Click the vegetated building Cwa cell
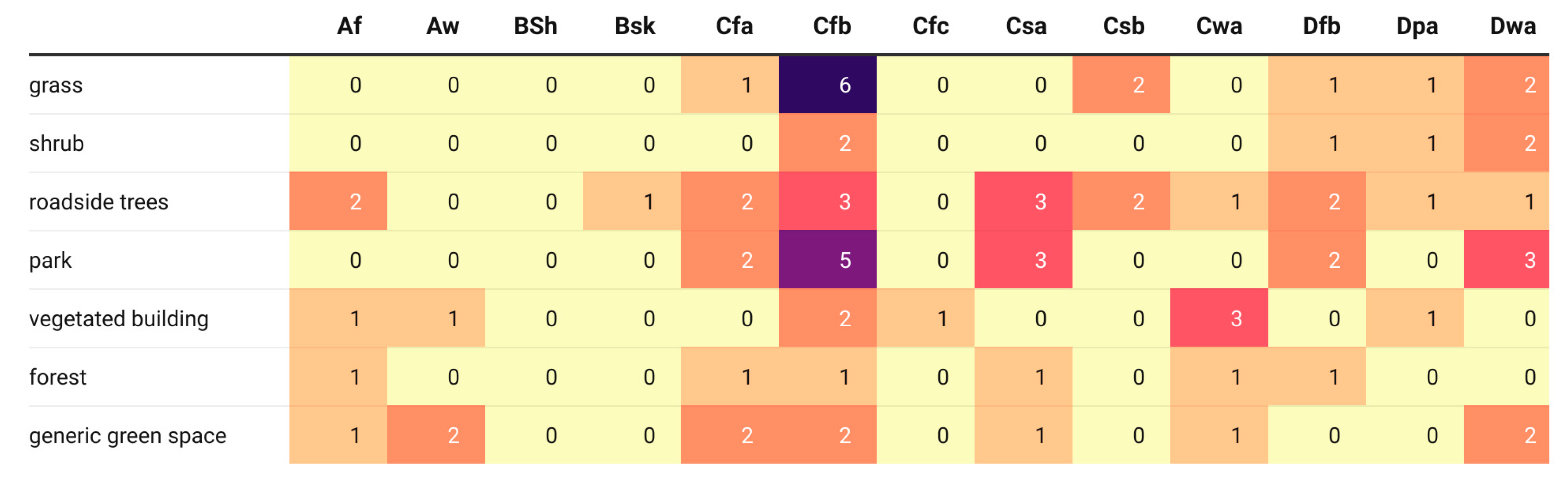This screenshot has width=1568, height=488. coord(1219,319)
